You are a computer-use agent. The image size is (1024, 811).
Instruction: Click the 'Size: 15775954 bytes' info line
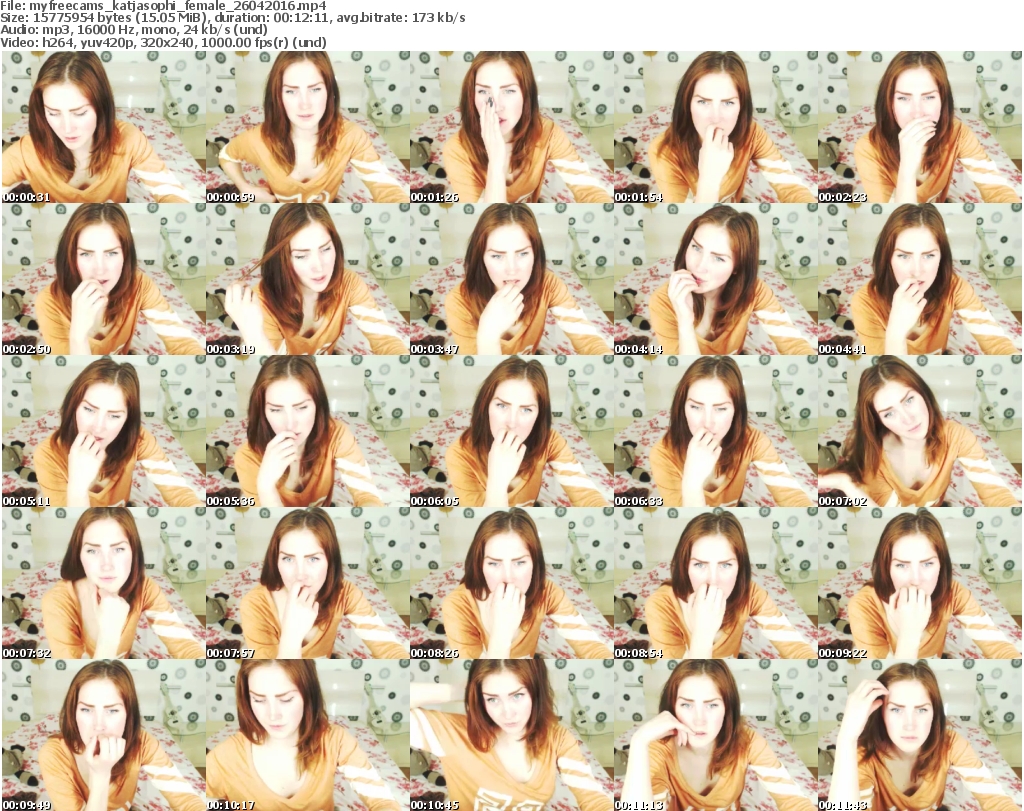[232, 18]
